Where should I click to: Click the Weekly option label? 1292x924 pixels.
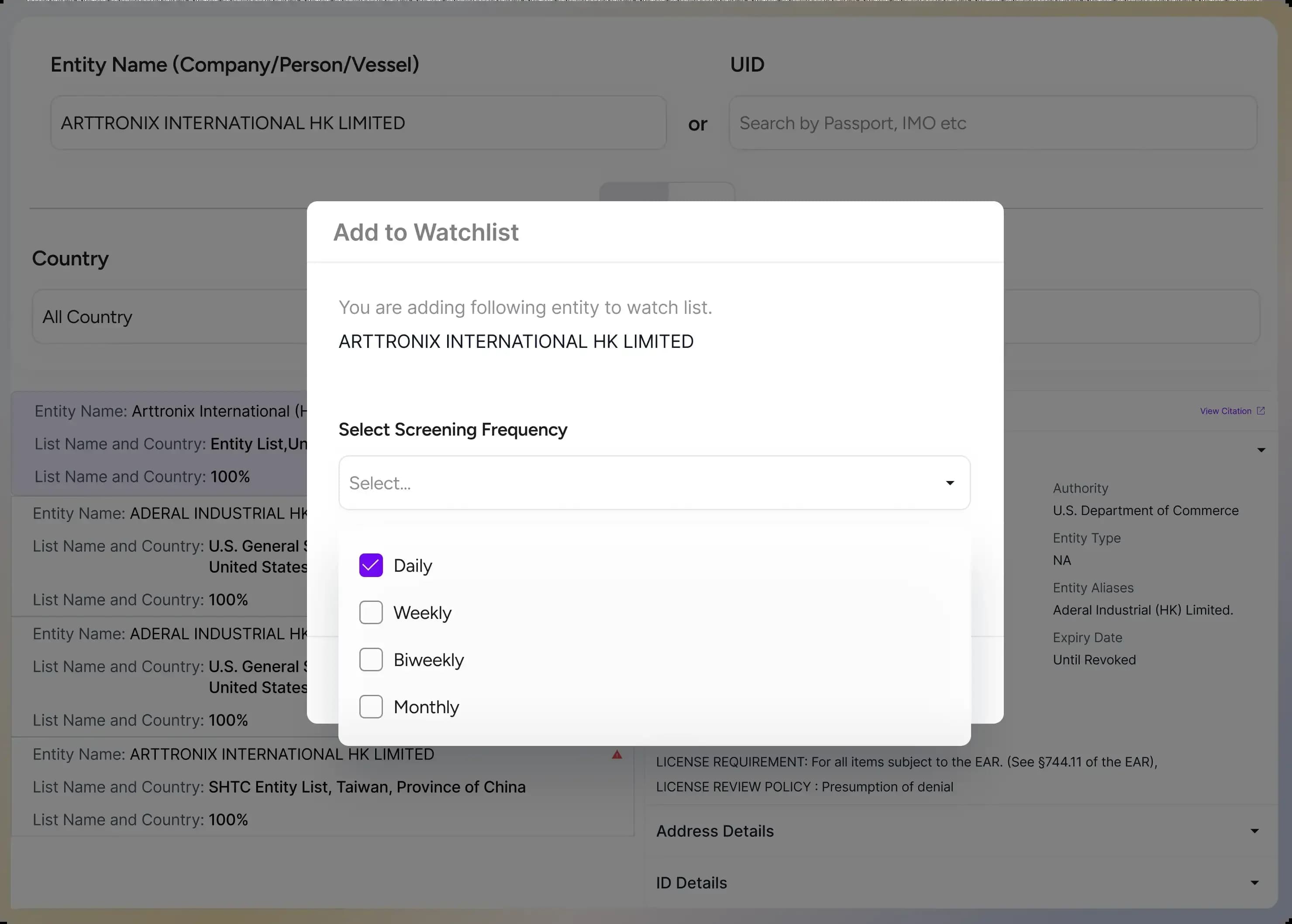(422, 612)
